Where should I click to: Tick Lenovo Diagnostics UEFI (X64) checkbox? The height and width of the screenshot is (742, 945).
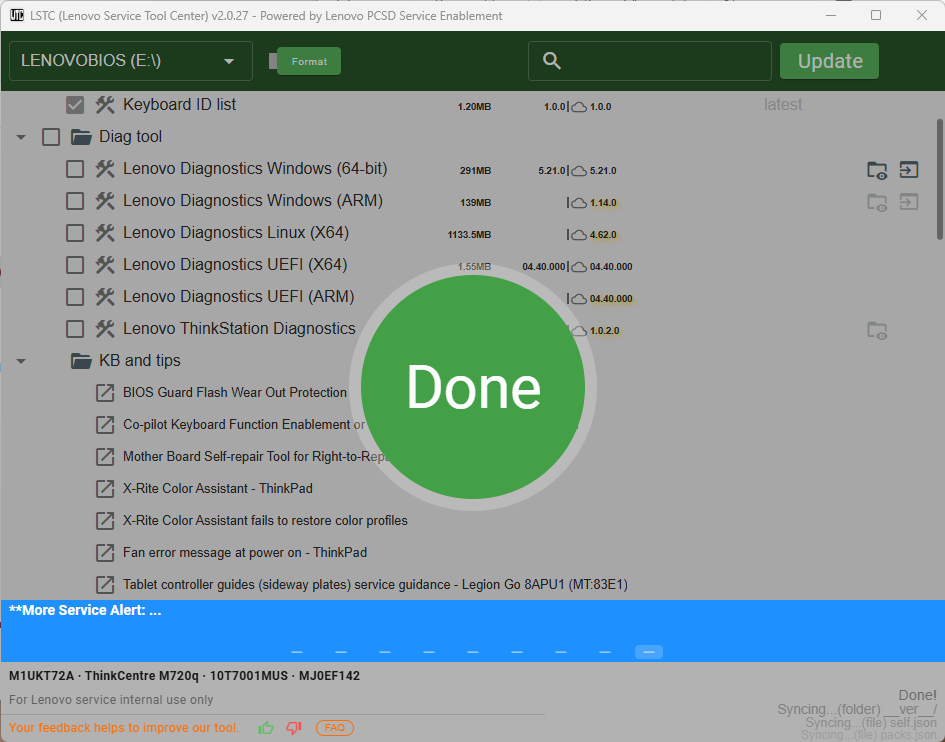75,265
